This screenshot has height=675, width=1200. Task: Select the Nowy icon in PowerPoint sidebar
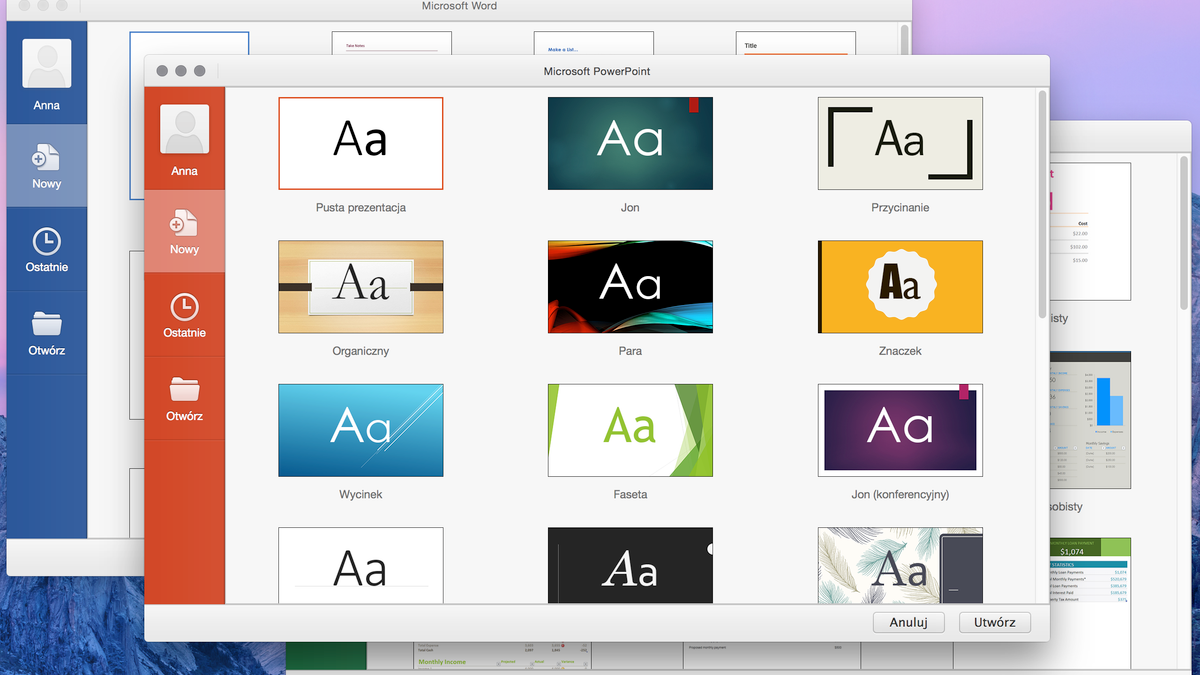184,221
